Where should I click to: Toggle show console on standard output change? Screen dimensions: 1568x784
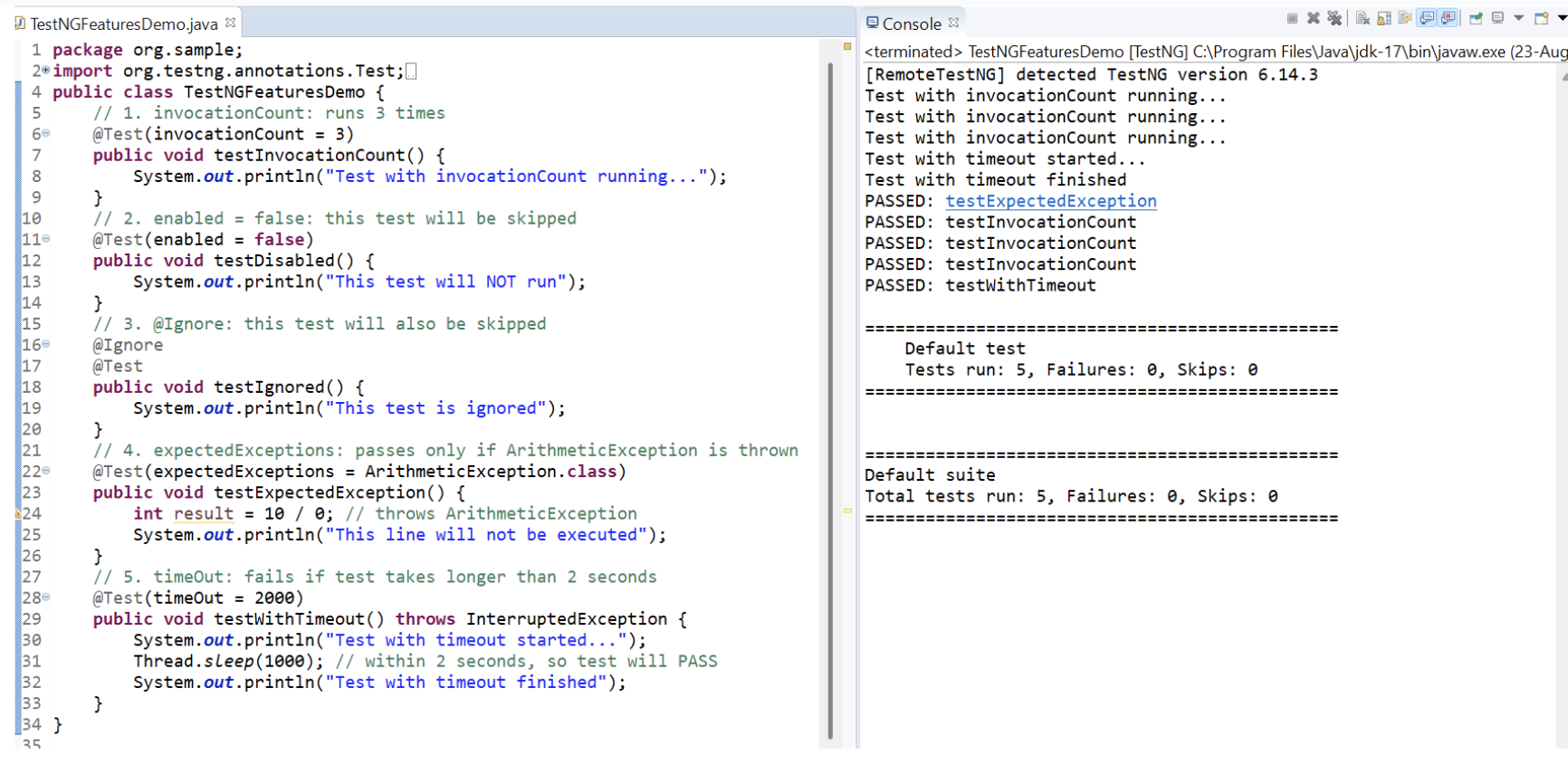point(1427,18)
